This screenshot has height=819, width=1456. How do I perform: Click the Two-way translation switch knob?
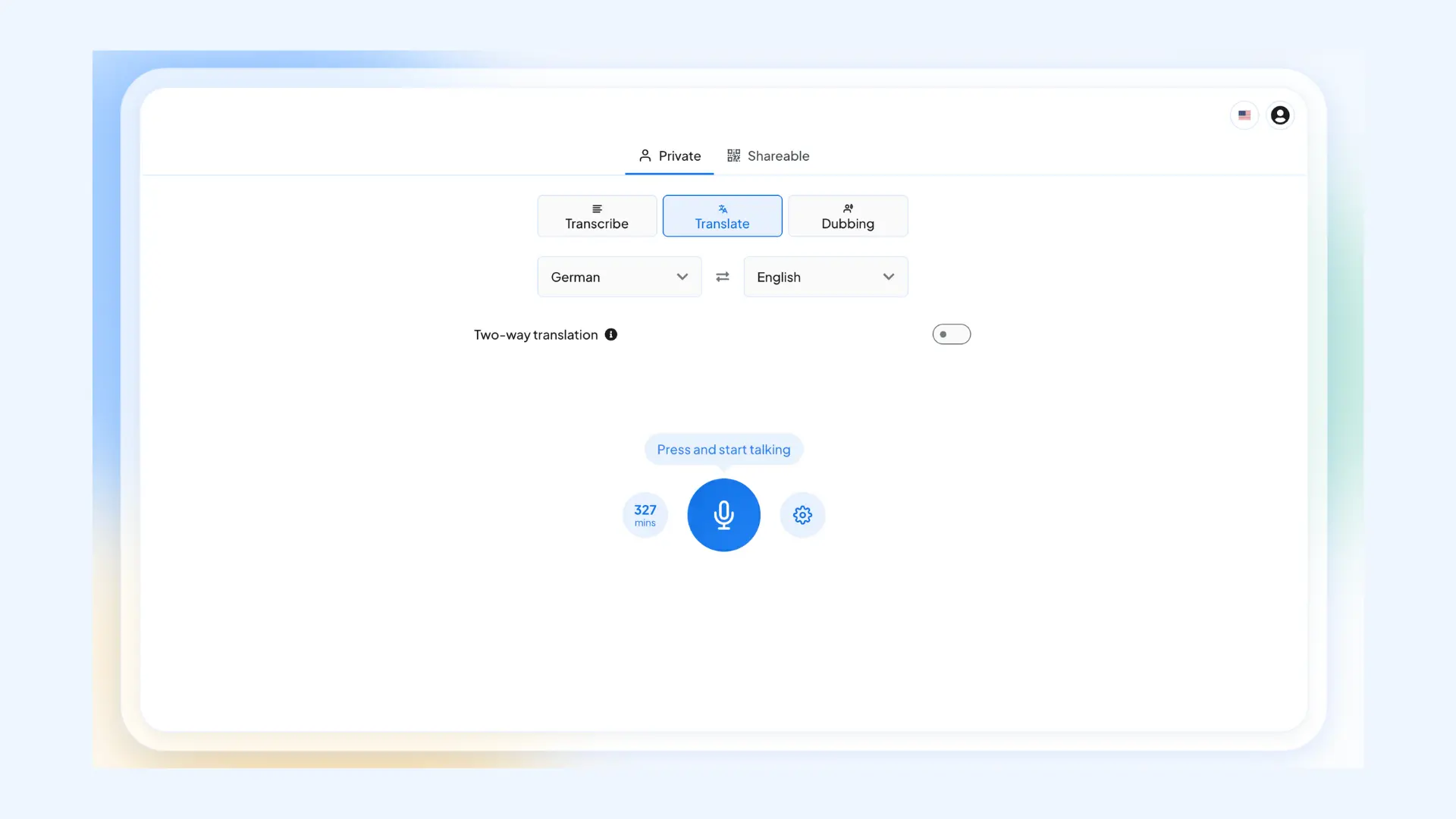944,334
